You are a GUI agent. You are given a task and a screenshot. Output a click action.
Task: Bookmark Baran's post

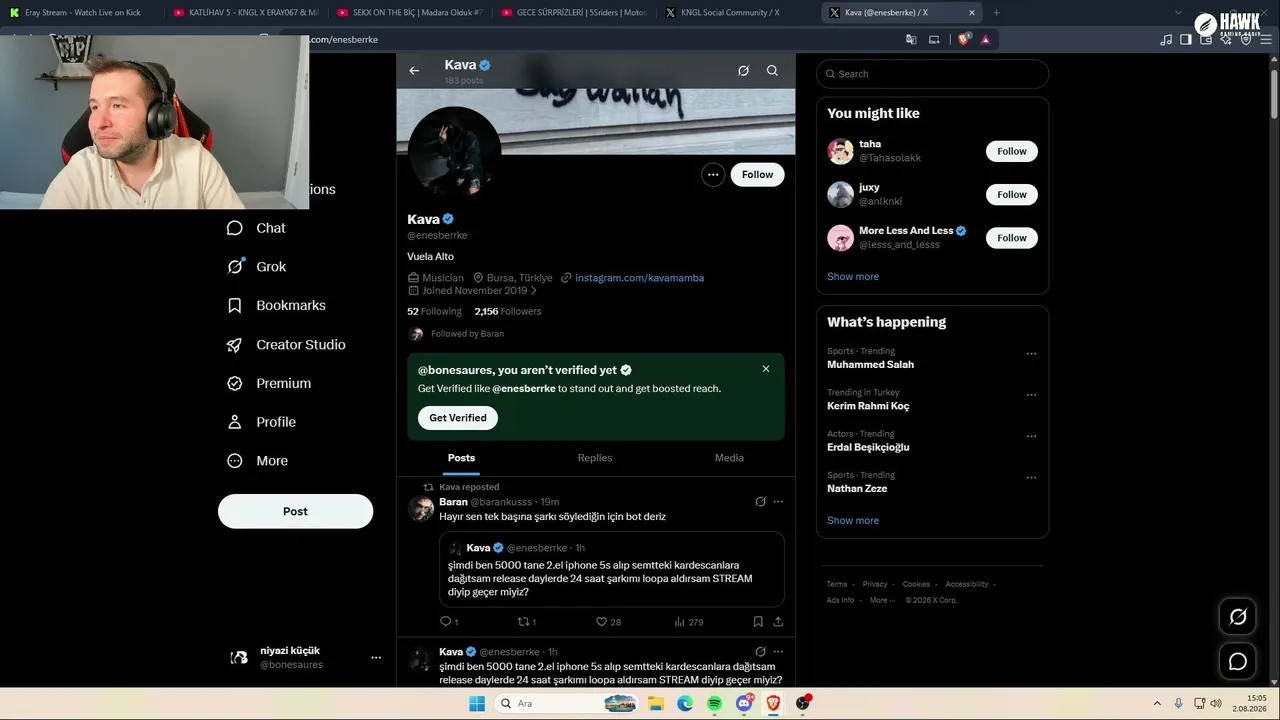point(758,622)
